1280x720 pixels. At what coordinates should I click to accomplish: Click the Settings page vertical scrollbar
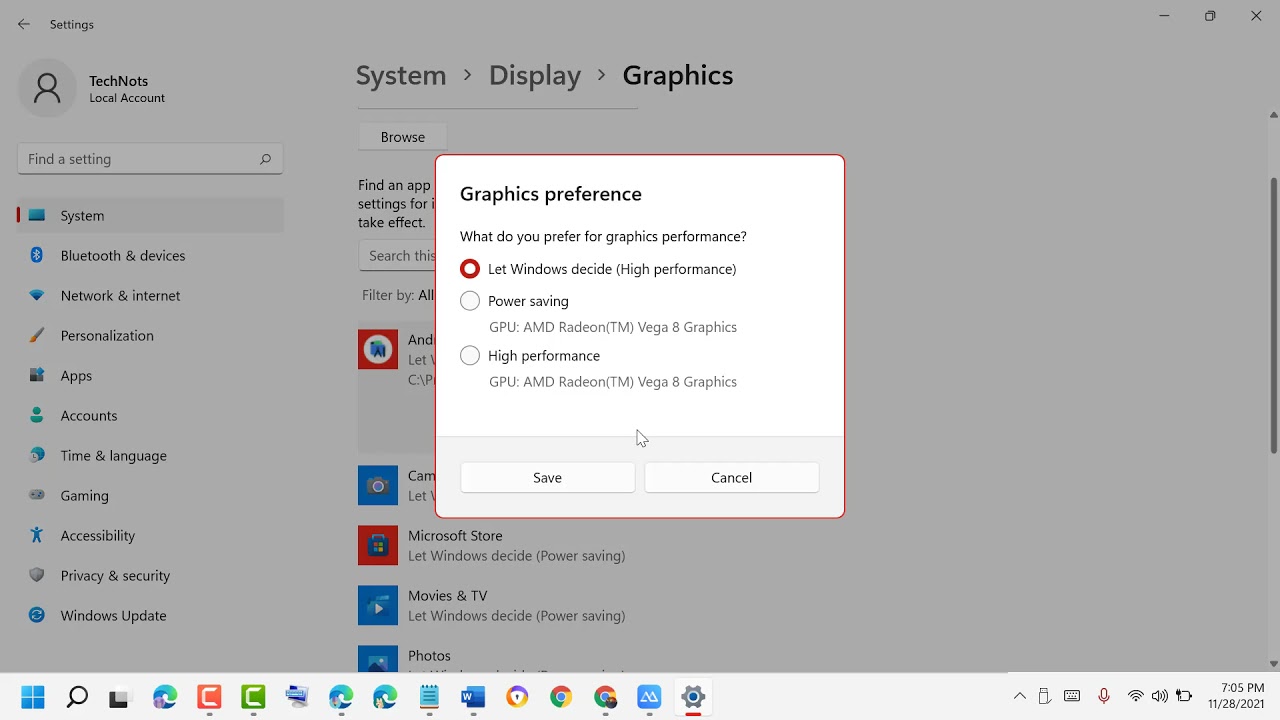click(x=1273, y=315)
